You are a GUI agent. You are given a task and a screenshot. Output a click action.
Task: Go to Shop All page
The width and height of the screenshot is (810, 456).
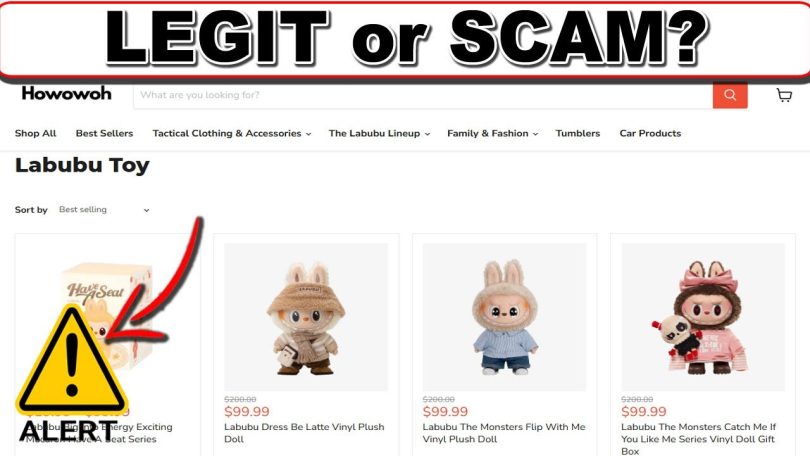click(x=36, y=133)
